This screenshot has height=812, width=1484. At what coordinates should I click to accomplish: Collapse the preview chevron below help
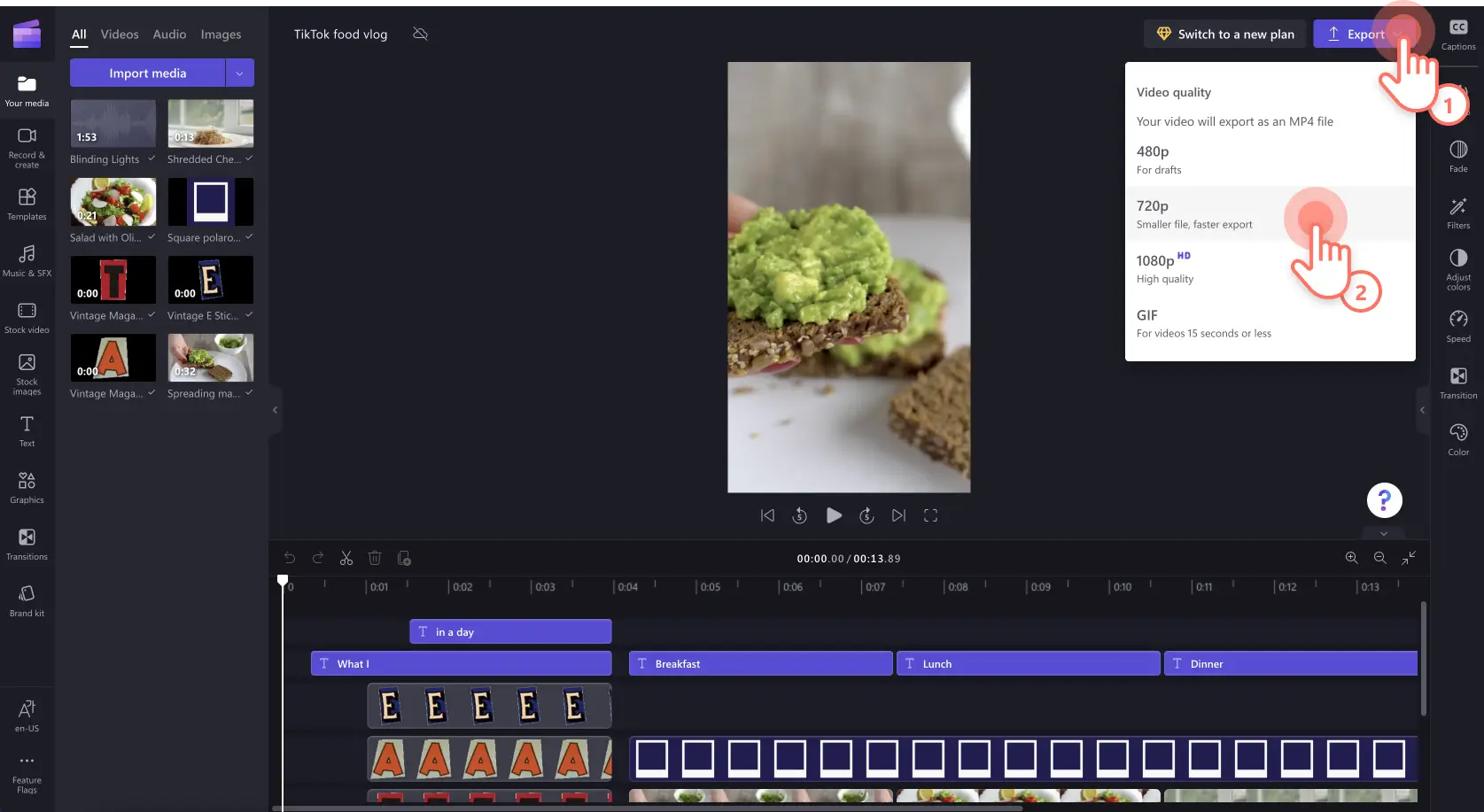(x=1384, y=534)
